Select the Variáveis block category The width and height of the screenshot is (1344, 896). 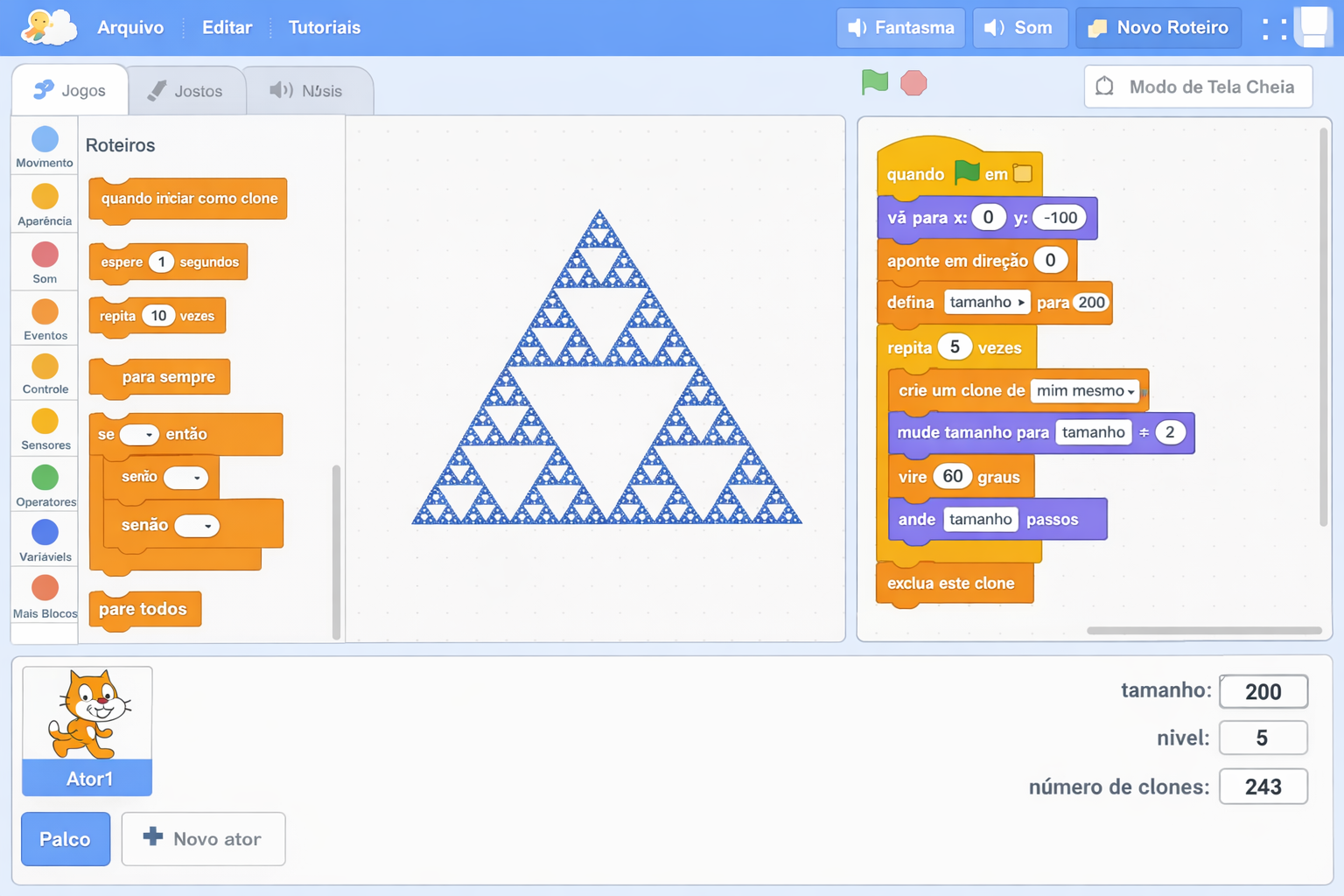coord(44,540)
